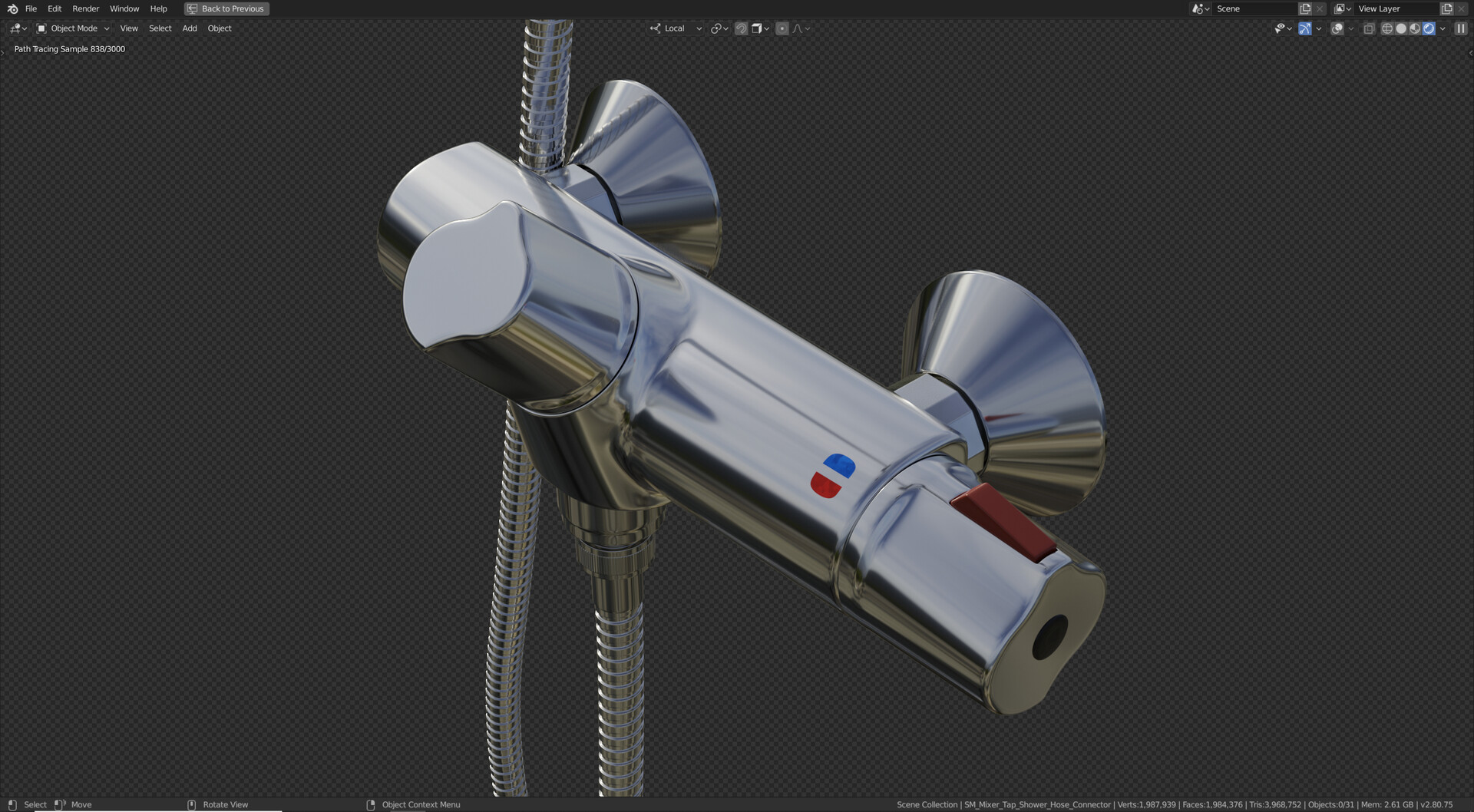The image size is (1474, 812).
Task: Click the Back to Previous button
Action: point(226,8)
